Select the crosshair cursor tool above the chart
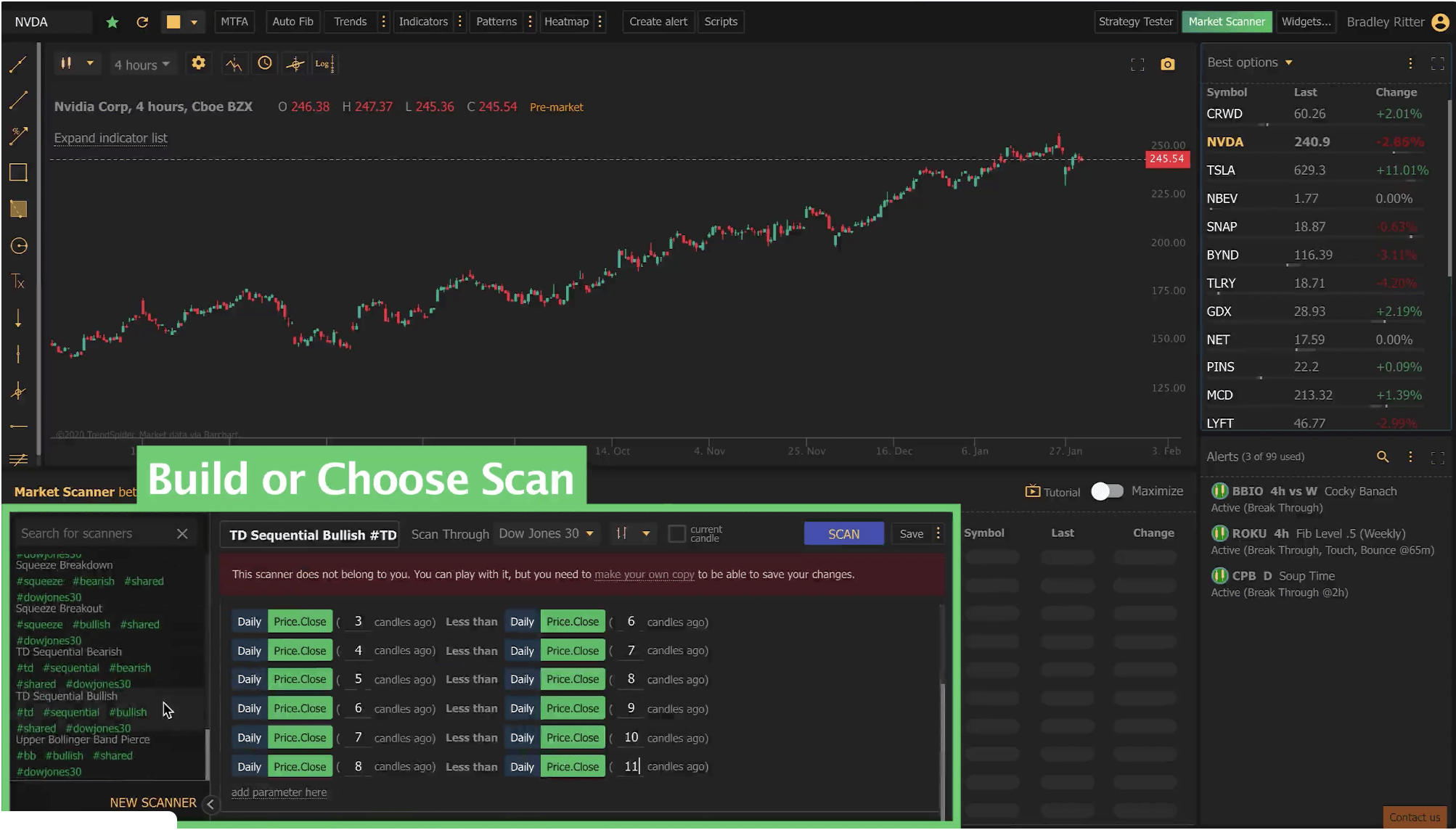The width and height of the screenshot is (1456, 830). click(x=295, y=63)
